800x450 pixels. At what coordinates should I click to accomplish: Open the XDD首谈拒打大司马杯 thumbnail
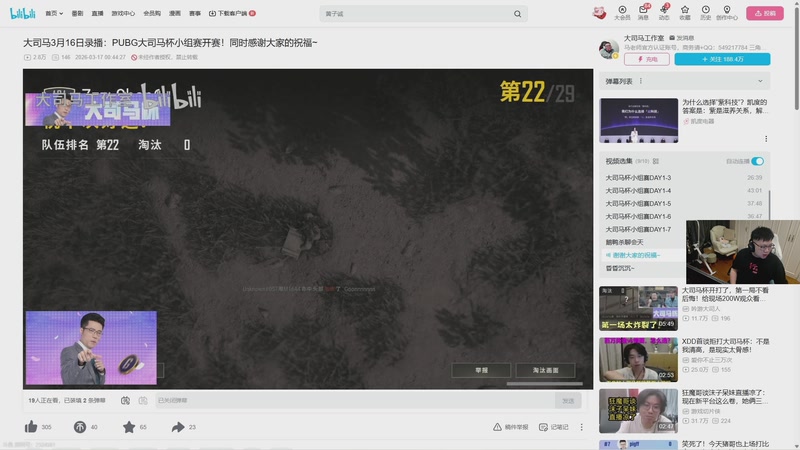638,360
